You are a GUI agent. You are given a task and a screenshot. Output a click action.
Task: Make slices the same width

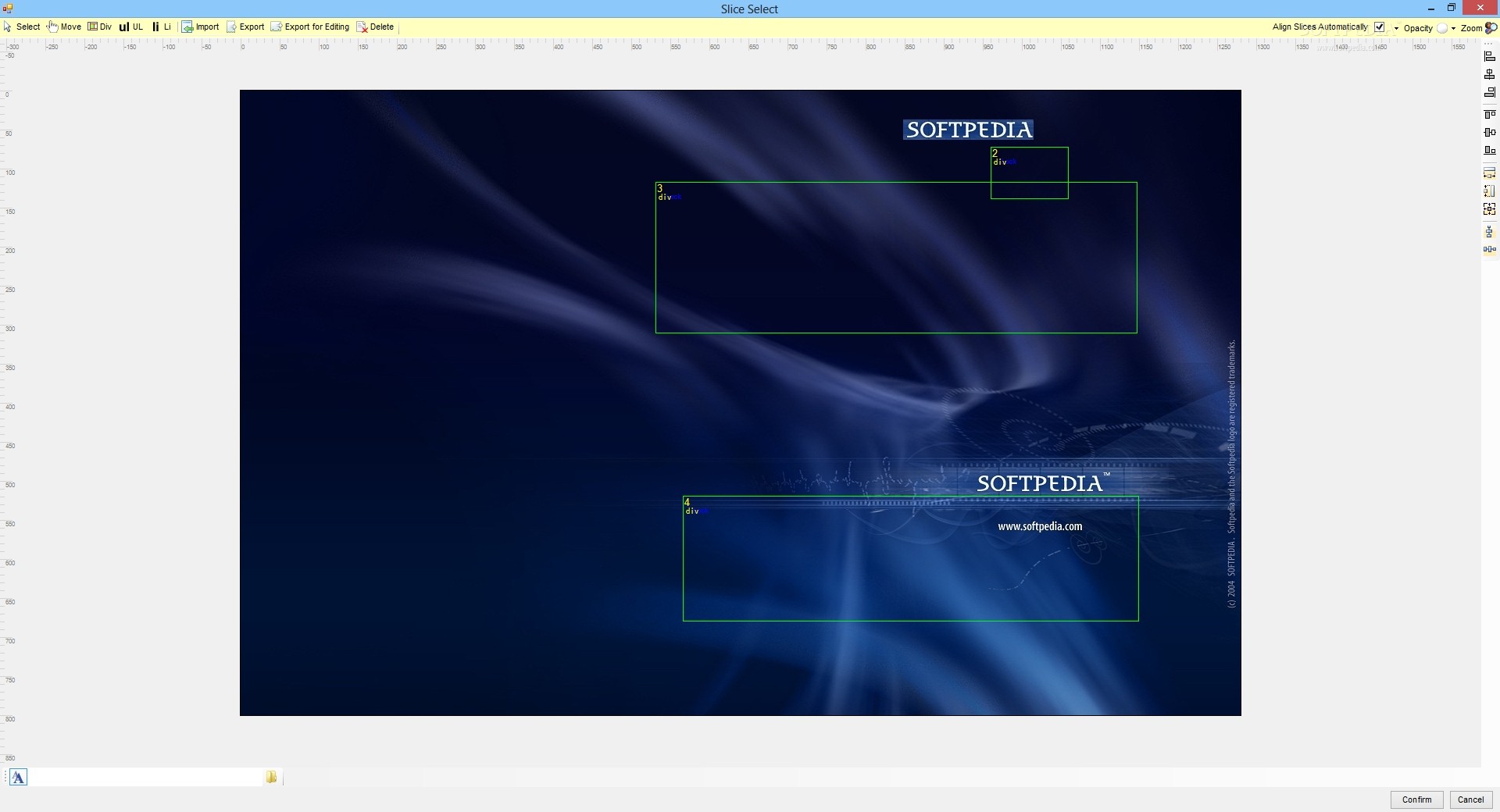point(1490,173)
